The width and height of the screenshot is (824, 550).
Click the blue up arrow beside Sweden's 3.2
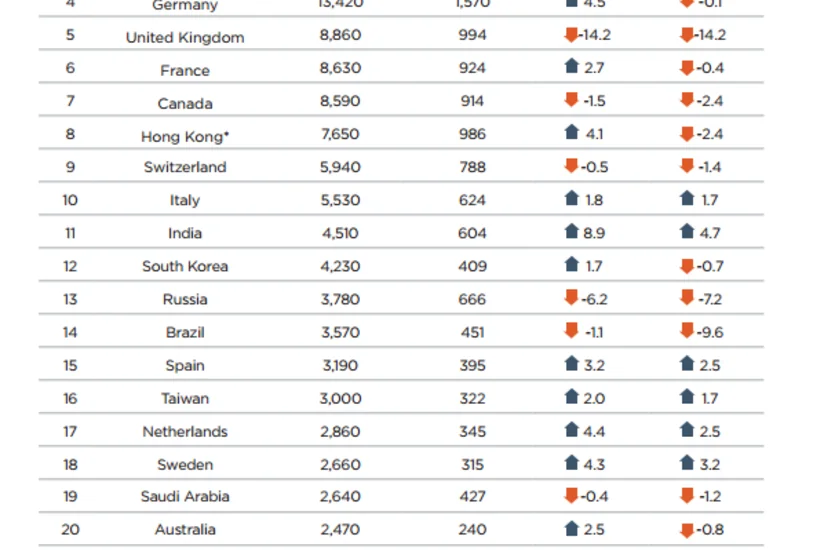point(687,463)
